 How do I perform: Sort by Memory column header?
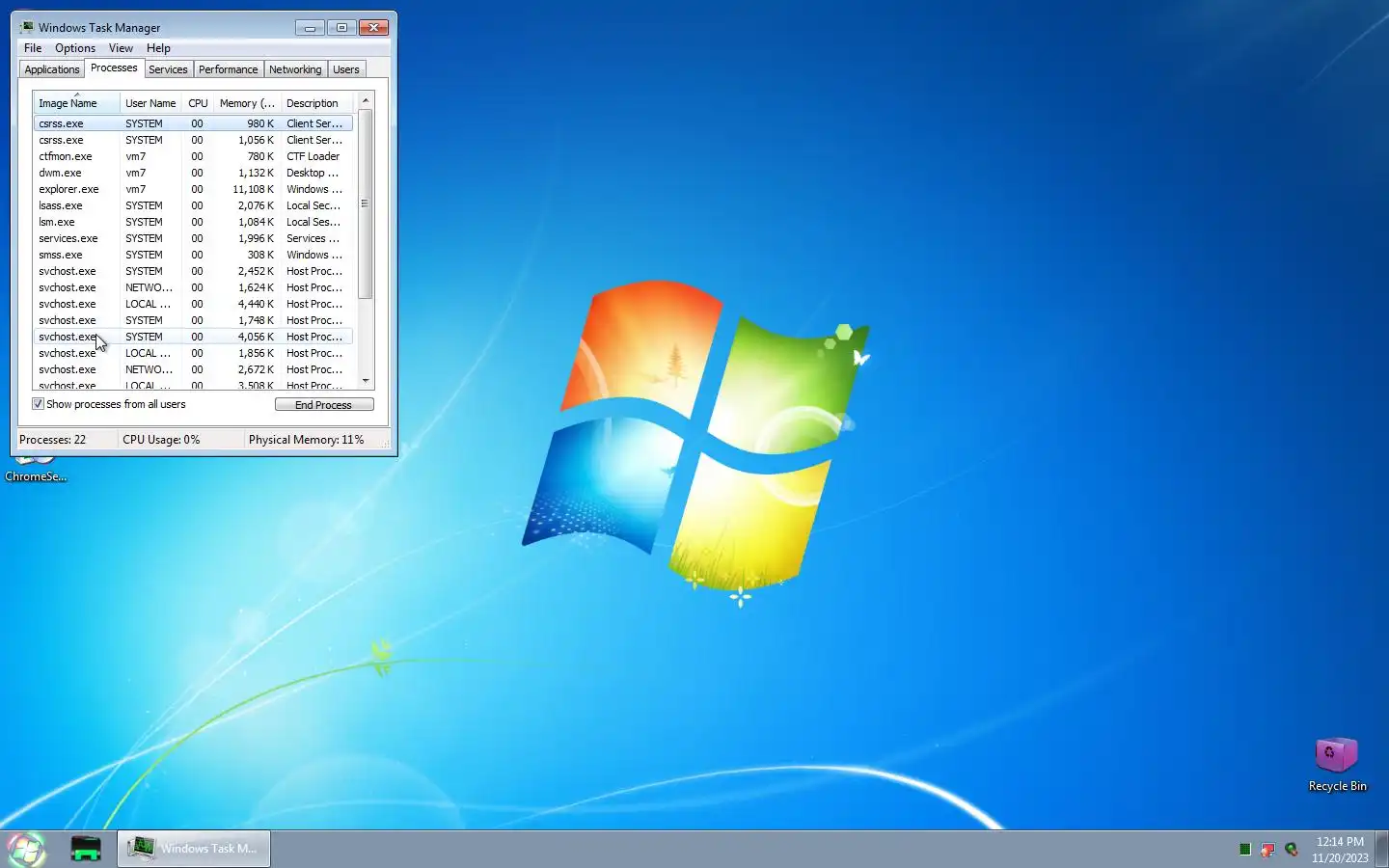[247, 103]
